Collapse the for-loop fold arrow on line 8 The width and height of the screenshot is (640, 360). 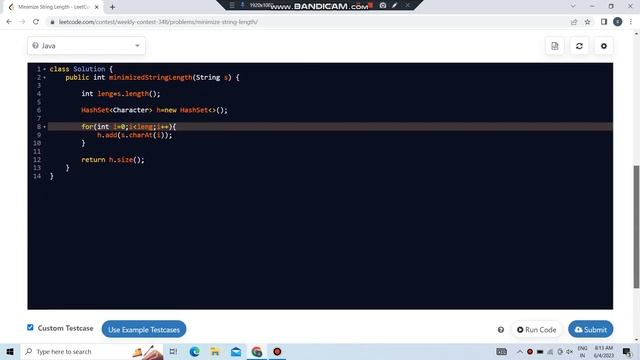tap(44, 127)
